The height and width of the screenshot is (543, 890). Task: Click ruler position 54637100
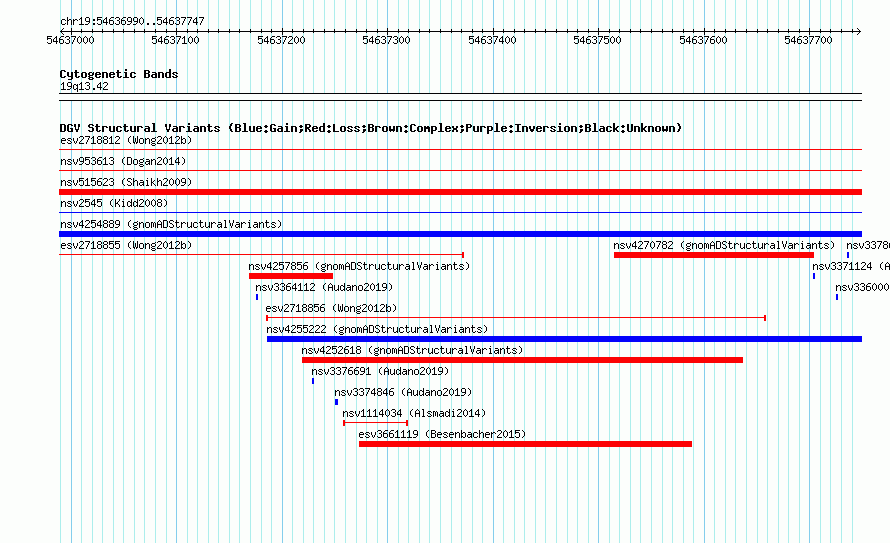click(175, 40)
